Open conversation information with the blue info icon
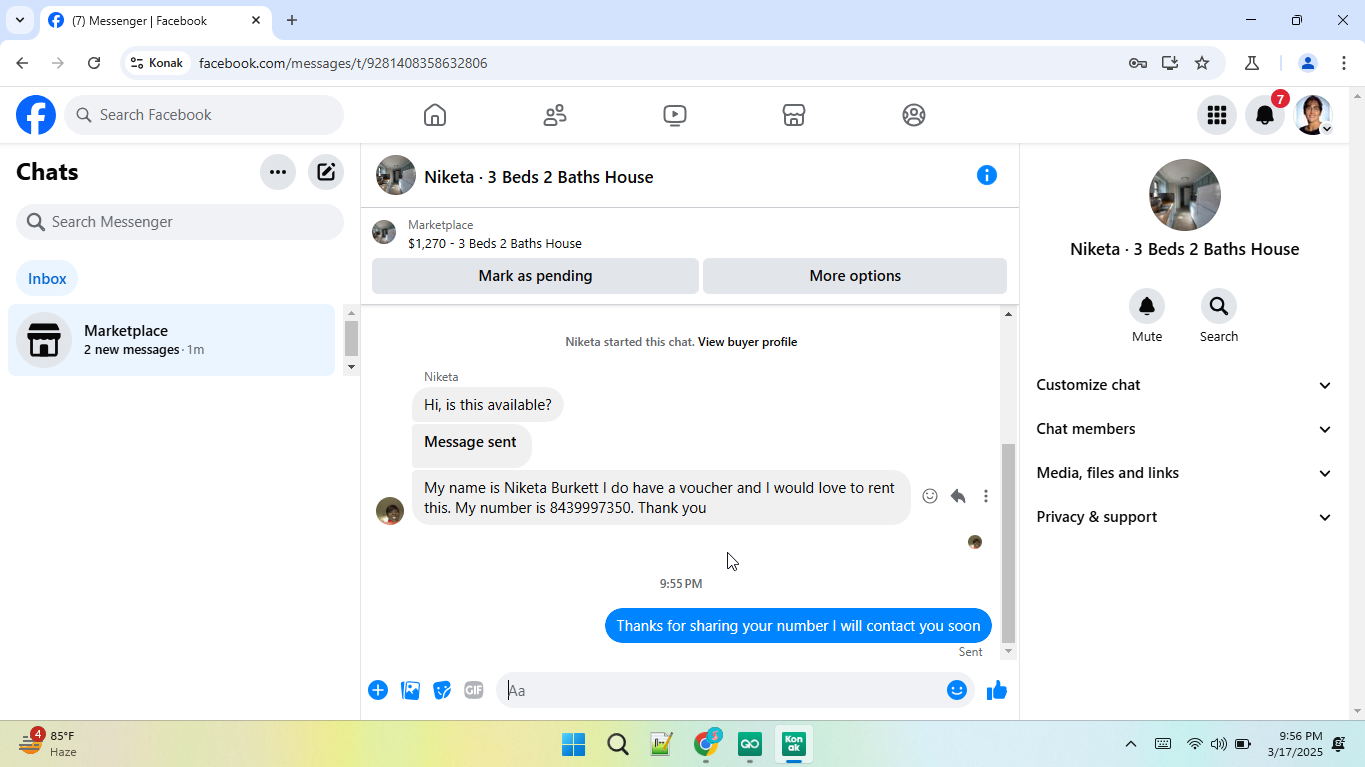1365x767 pixels. [987, 176]
